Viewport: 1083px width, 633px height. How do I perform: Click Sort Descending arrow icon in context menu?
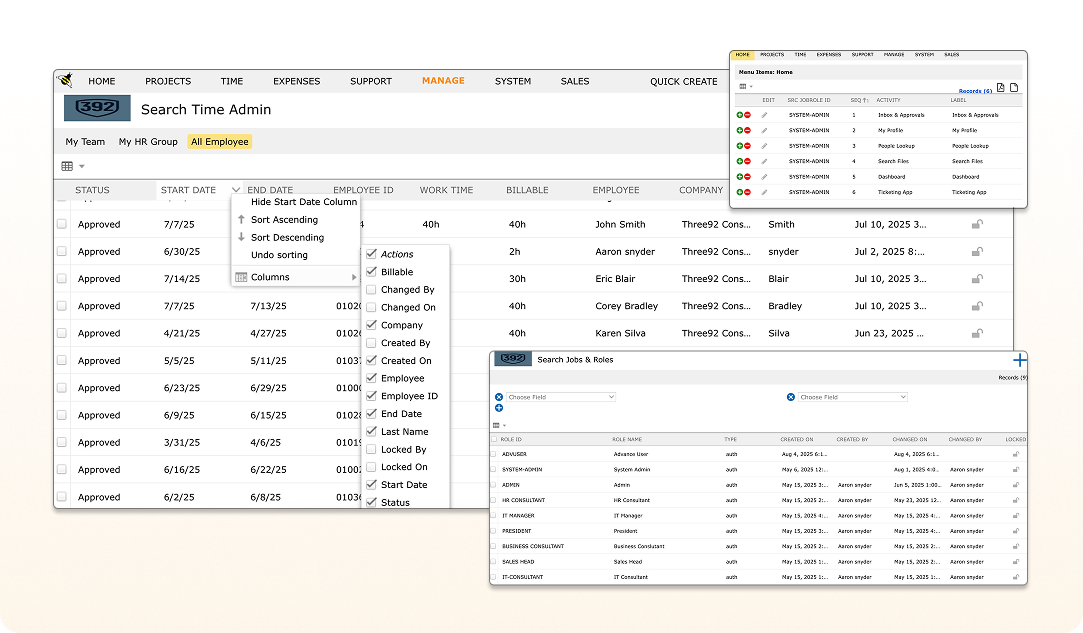(241, 237)
